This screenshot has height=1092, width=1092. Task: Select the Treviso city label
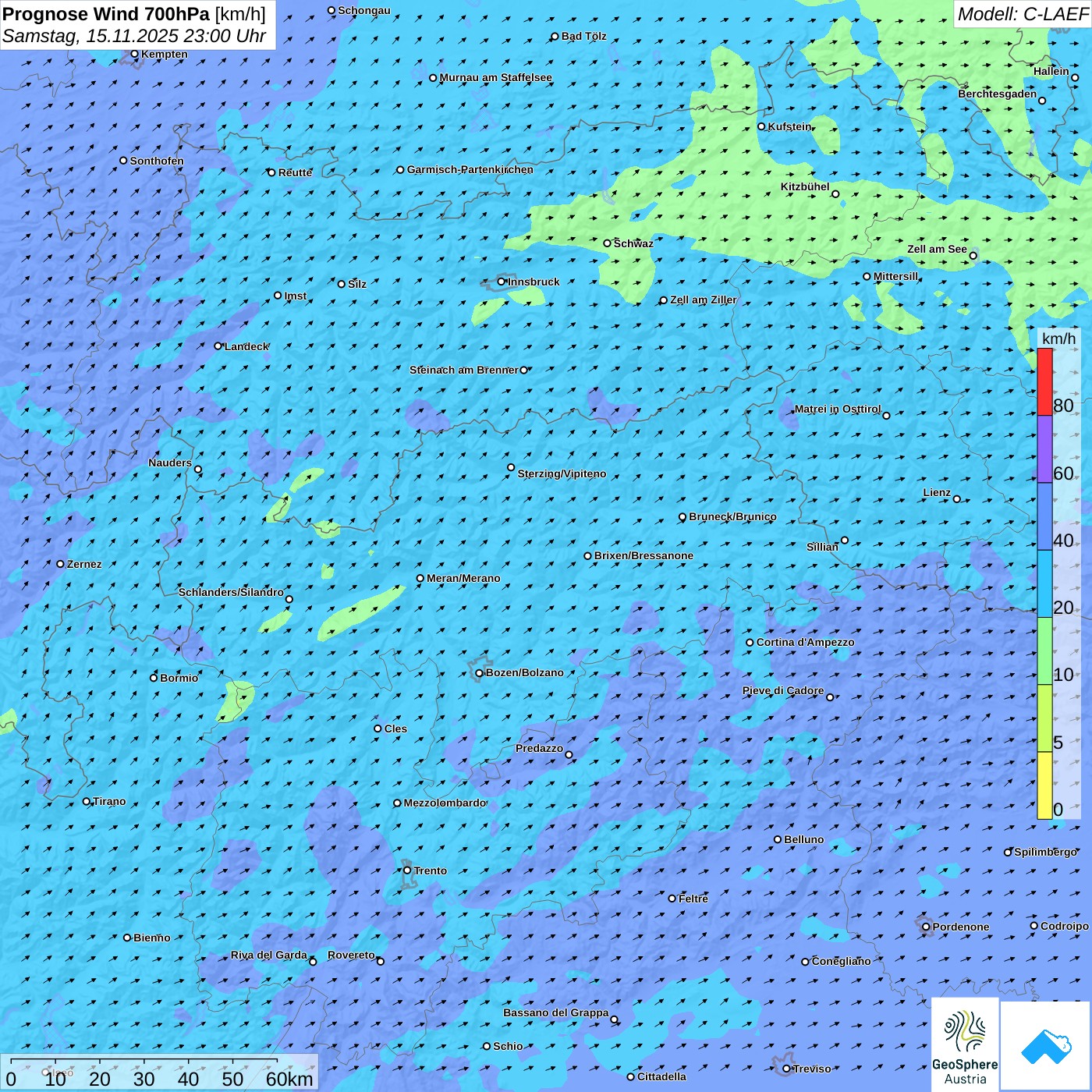[x=812, y=1069]
